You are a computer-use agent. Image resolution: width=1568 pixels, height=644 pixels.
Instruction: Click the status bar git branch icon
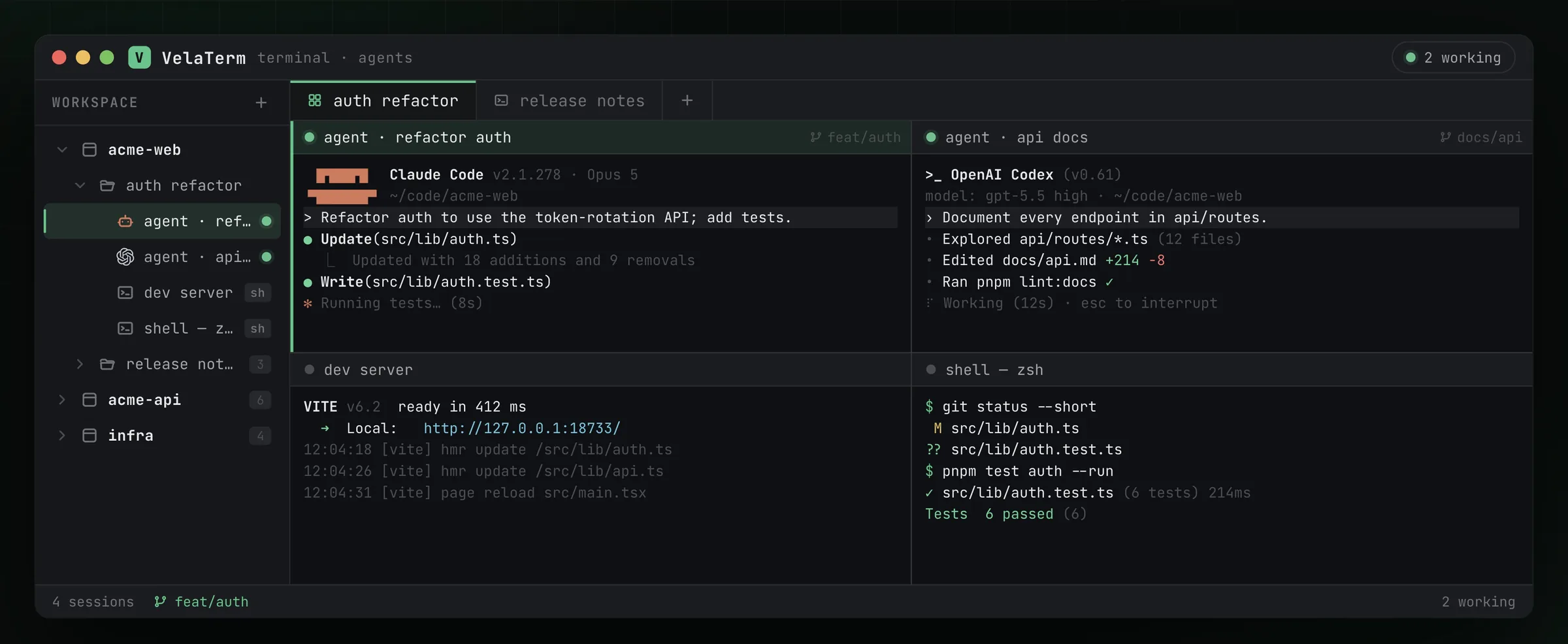[x=160, y=602]
